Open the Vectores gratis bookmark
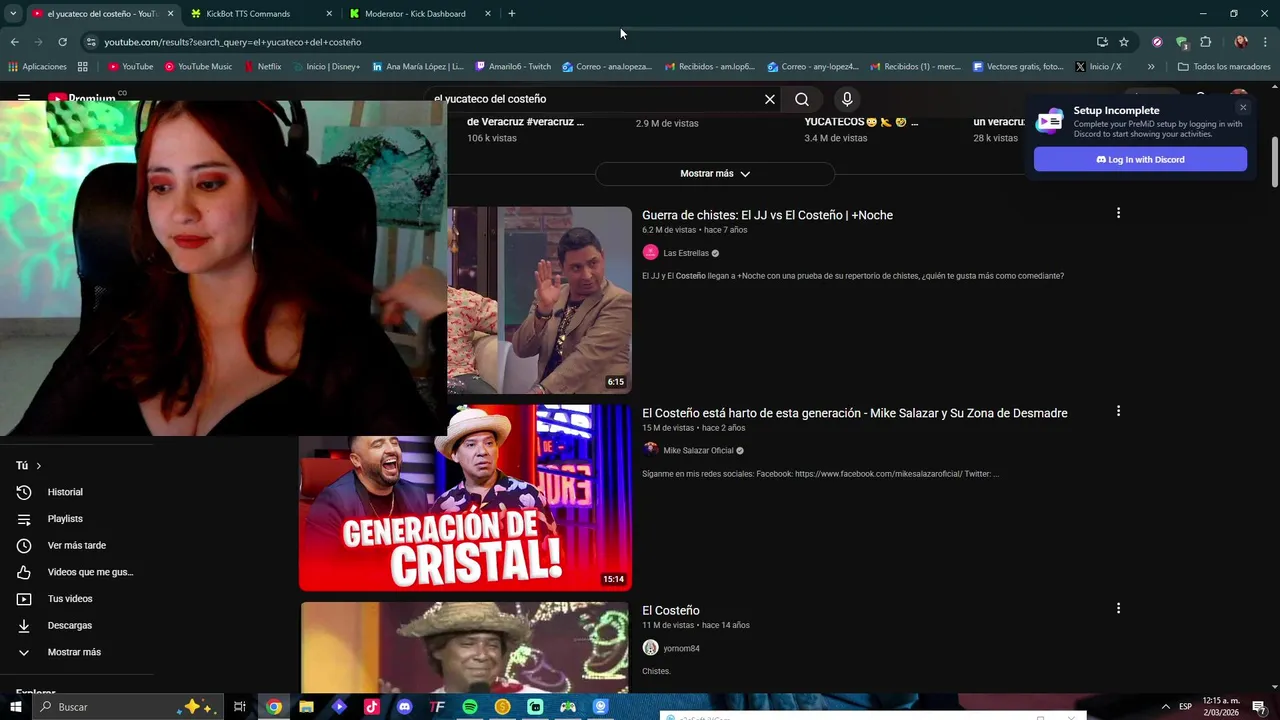Image resolution: width=1280 pixels, height=720 pixels. coord(1018,67)
